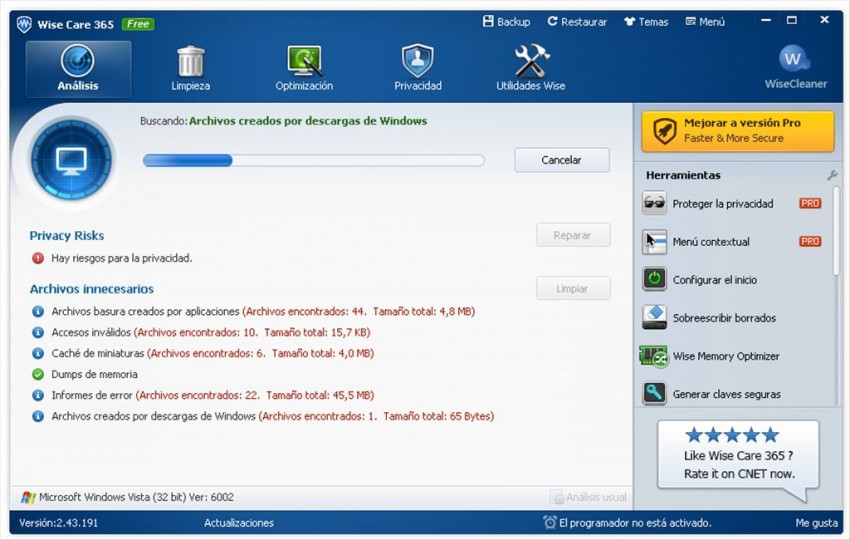The width and height of the screenshot is (850, 540).
Task: Click the Actualizaciones link
Action: tap(239, 523)
